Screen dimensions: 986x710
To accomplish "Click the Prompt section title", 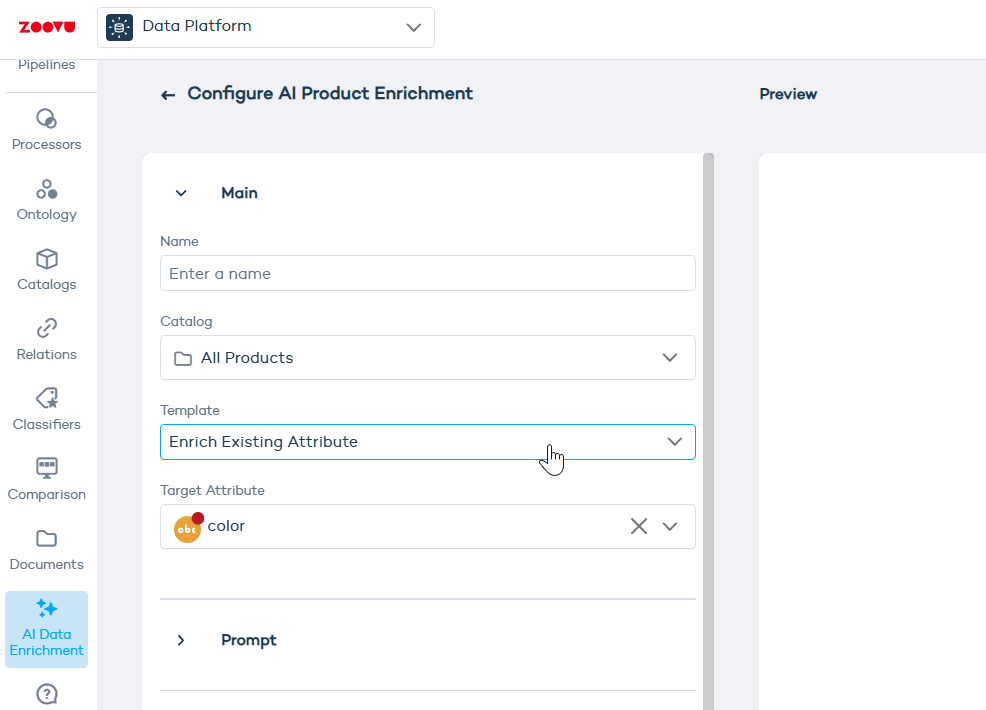I will click(249, 640).
